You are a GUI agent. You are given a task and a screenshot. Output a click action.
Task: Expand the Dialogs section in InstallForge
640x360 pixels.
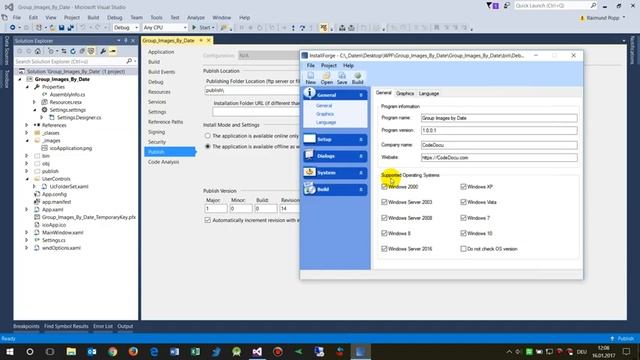coord(335,156)
